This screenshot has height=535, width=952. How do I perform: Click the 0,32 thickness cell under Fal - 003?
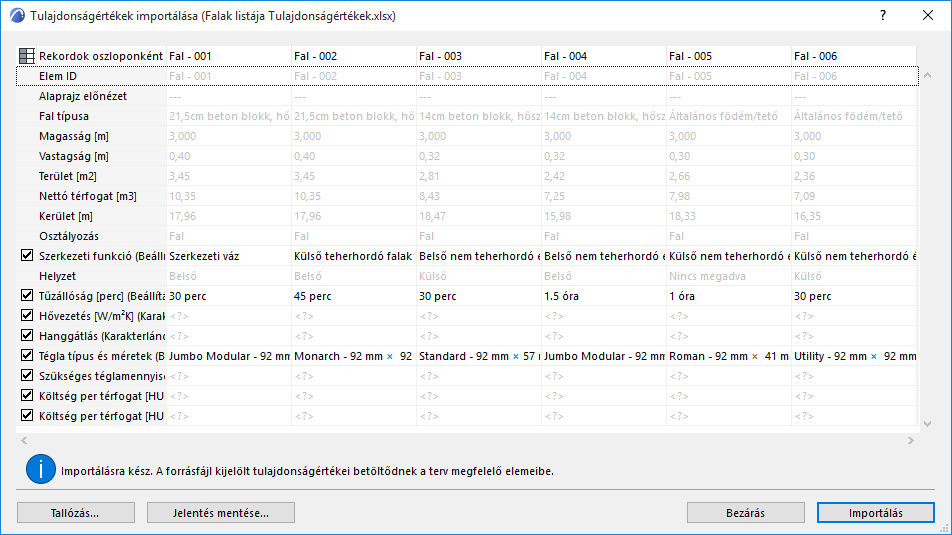coord(479,156)
